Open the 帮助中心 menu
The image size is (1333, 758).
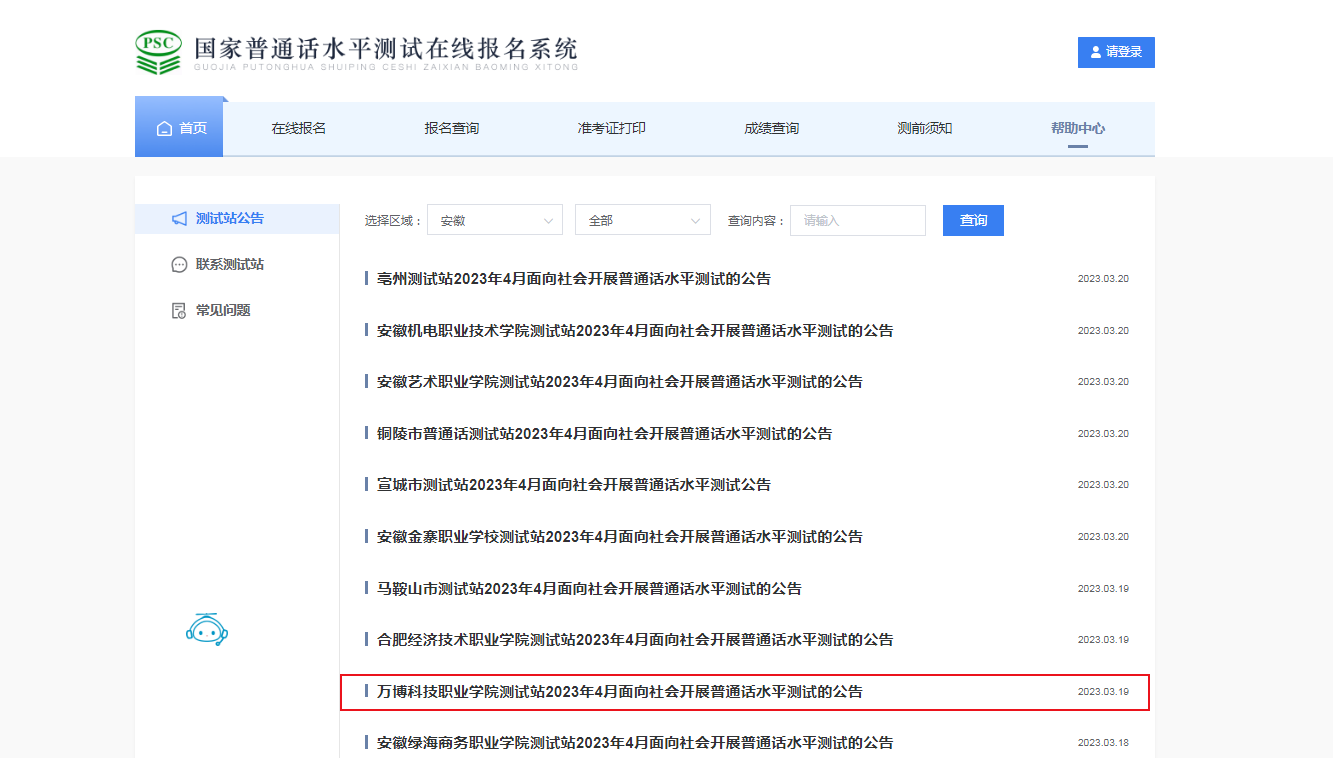tap(1078, 128)
